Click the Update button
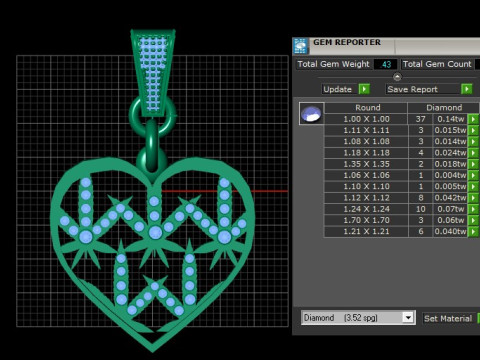Screen dimensions: 480x360 tap(339, 89)
